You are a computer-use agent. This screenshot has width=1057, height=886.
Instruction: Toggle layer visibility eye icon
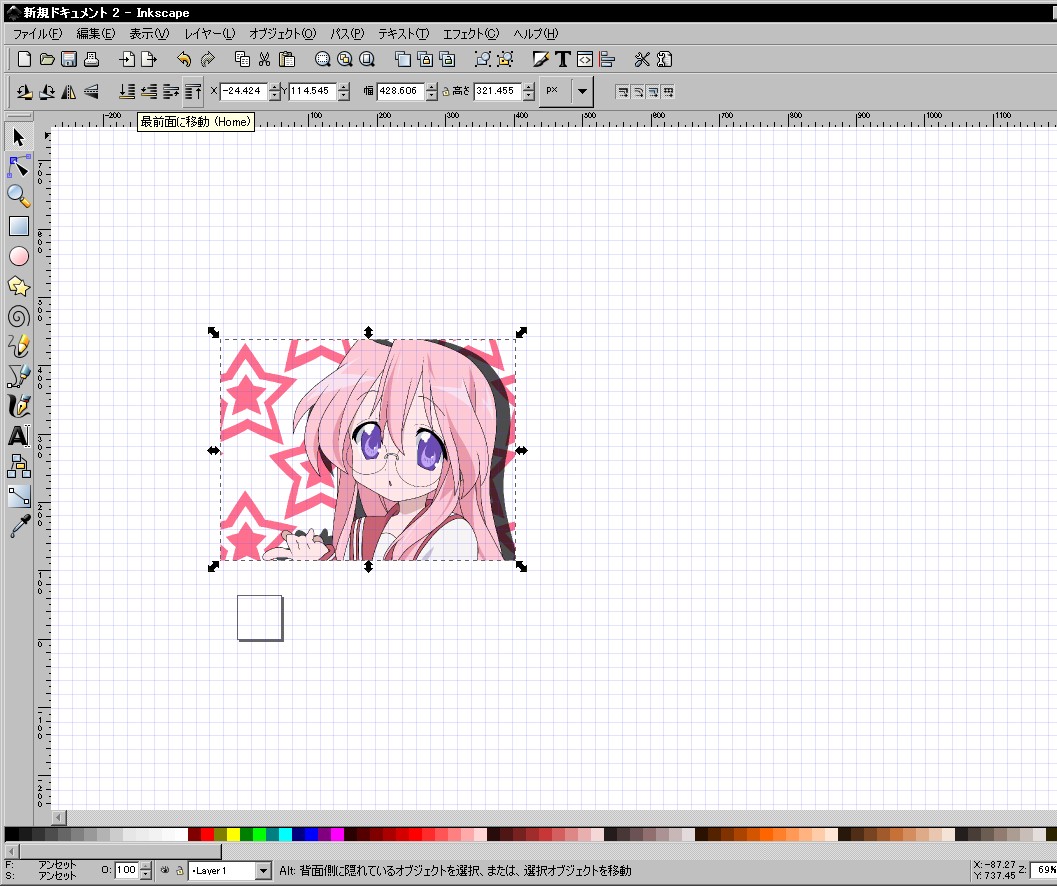(165, 870)
